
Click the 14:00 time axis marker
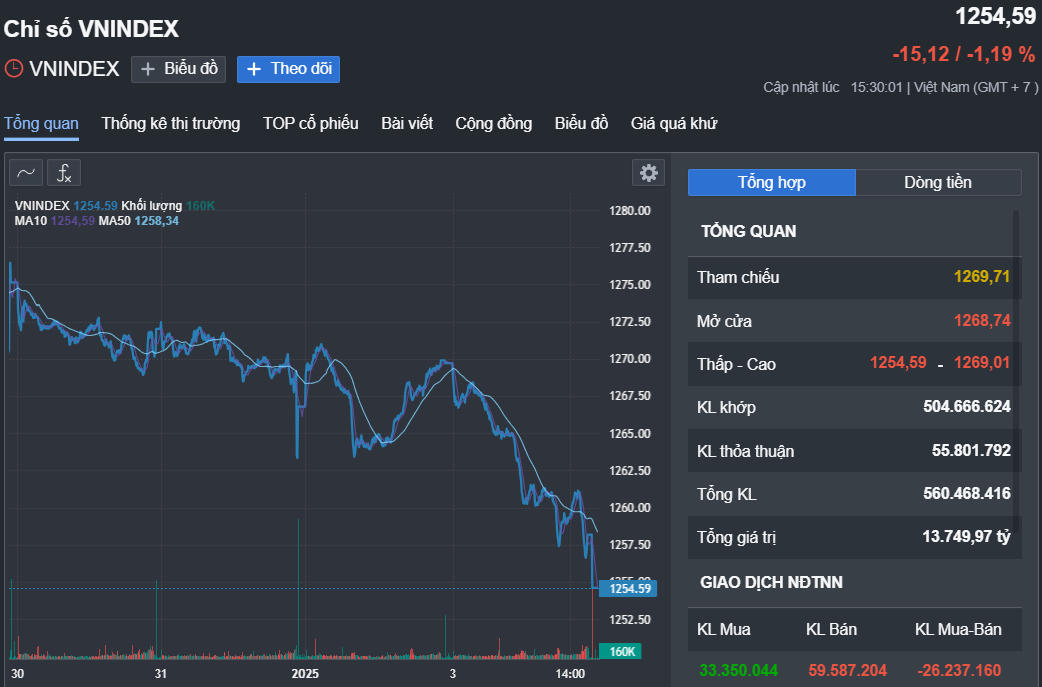(x=570, y=674)
